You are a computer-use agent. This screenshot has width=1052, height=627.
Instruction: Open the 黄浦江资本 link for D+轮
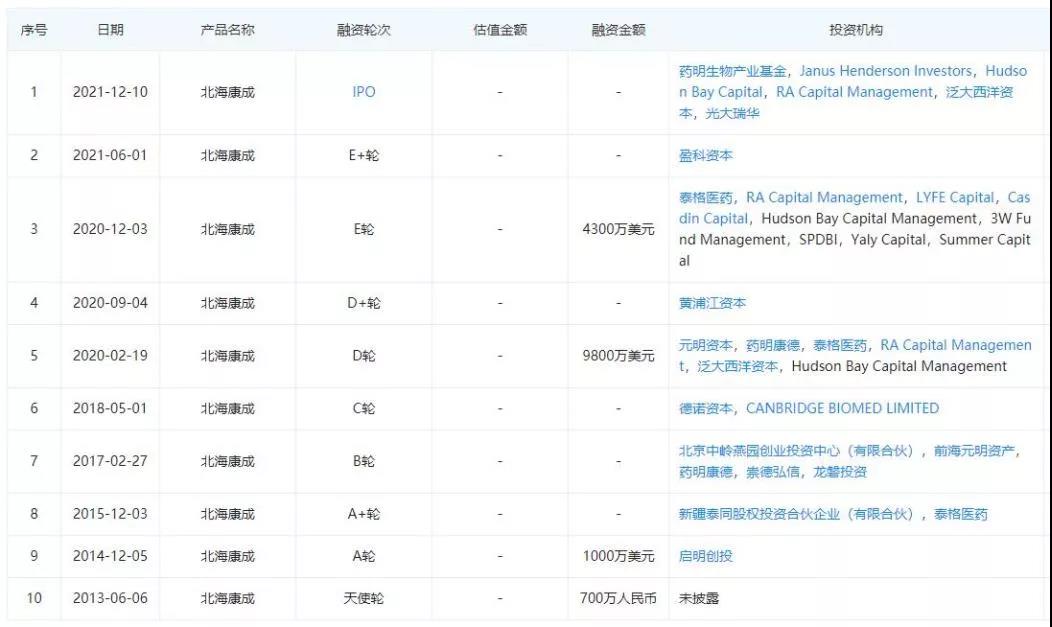[x=714, y=303]
